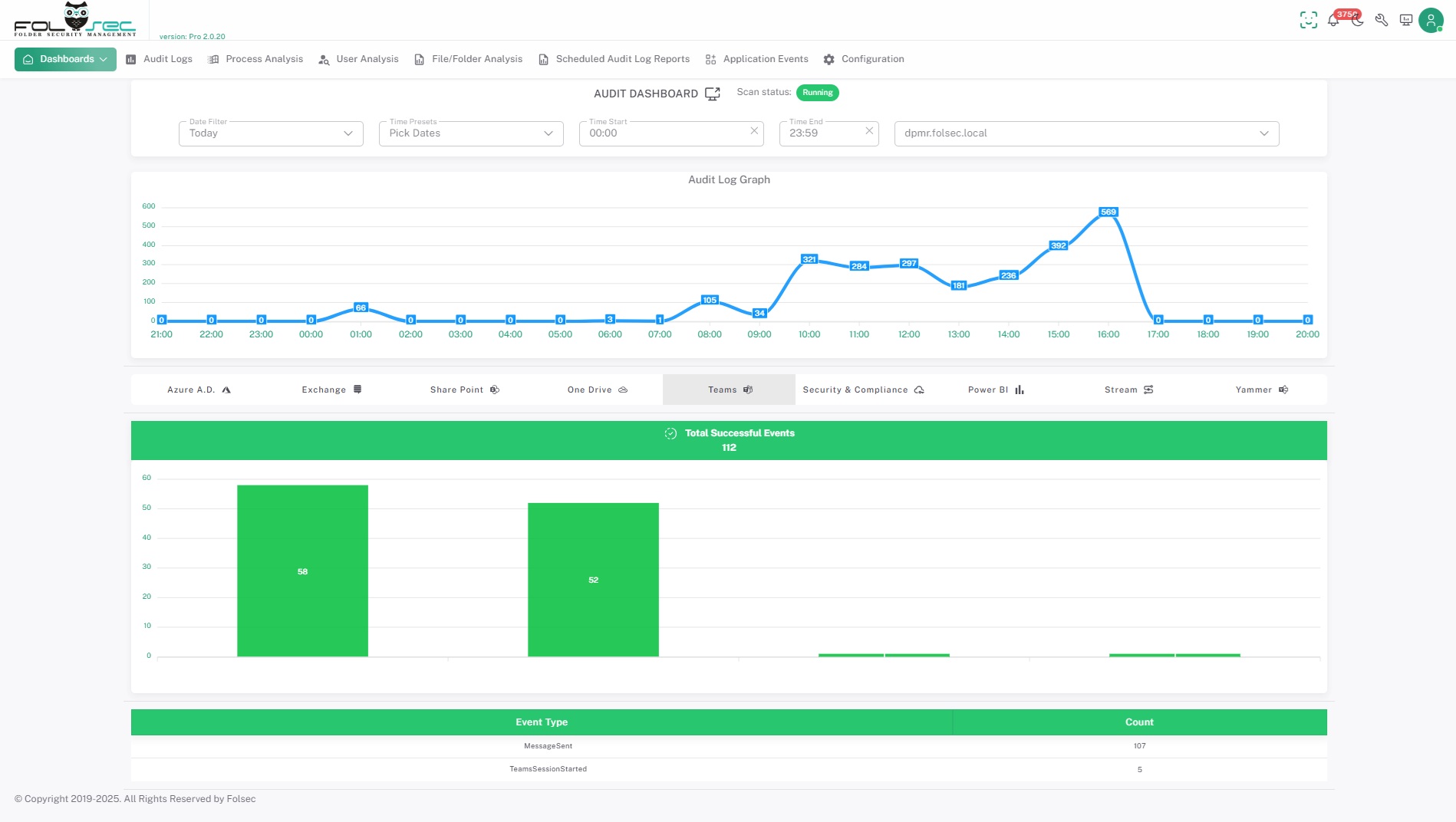Open the wrench tools icon
Screen dimensions: 1456x822
(1382, 21)
